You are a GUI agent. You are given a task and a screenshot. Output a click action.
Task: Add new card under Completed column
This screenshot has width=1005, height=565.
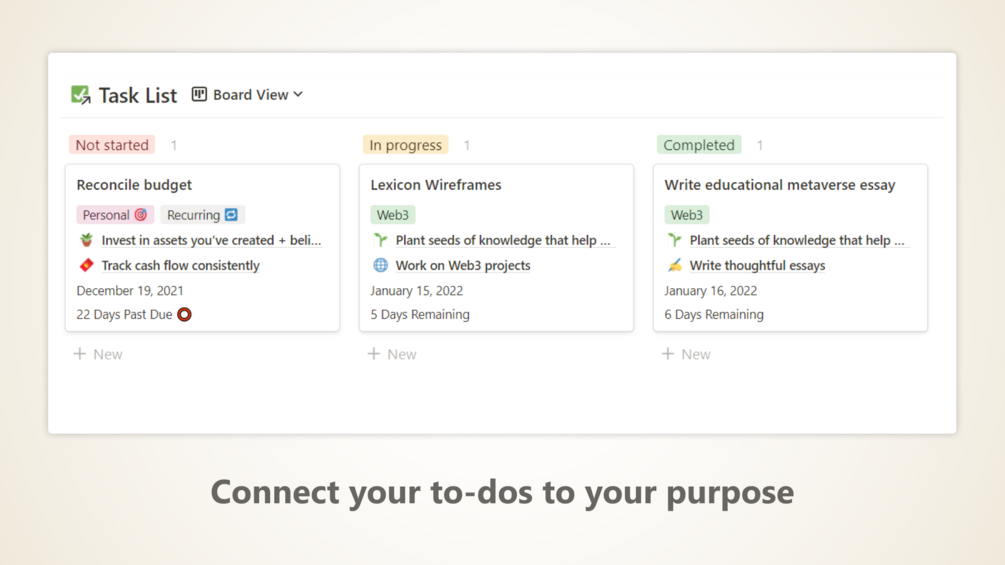pyautogui.click(x=686, y=354)
